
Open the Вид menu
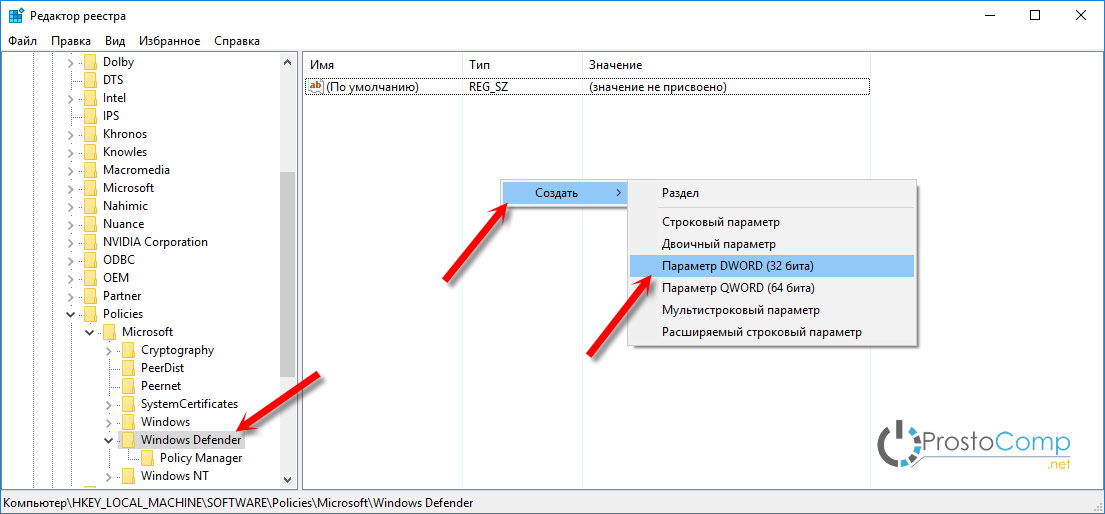(x=115, y=41)
